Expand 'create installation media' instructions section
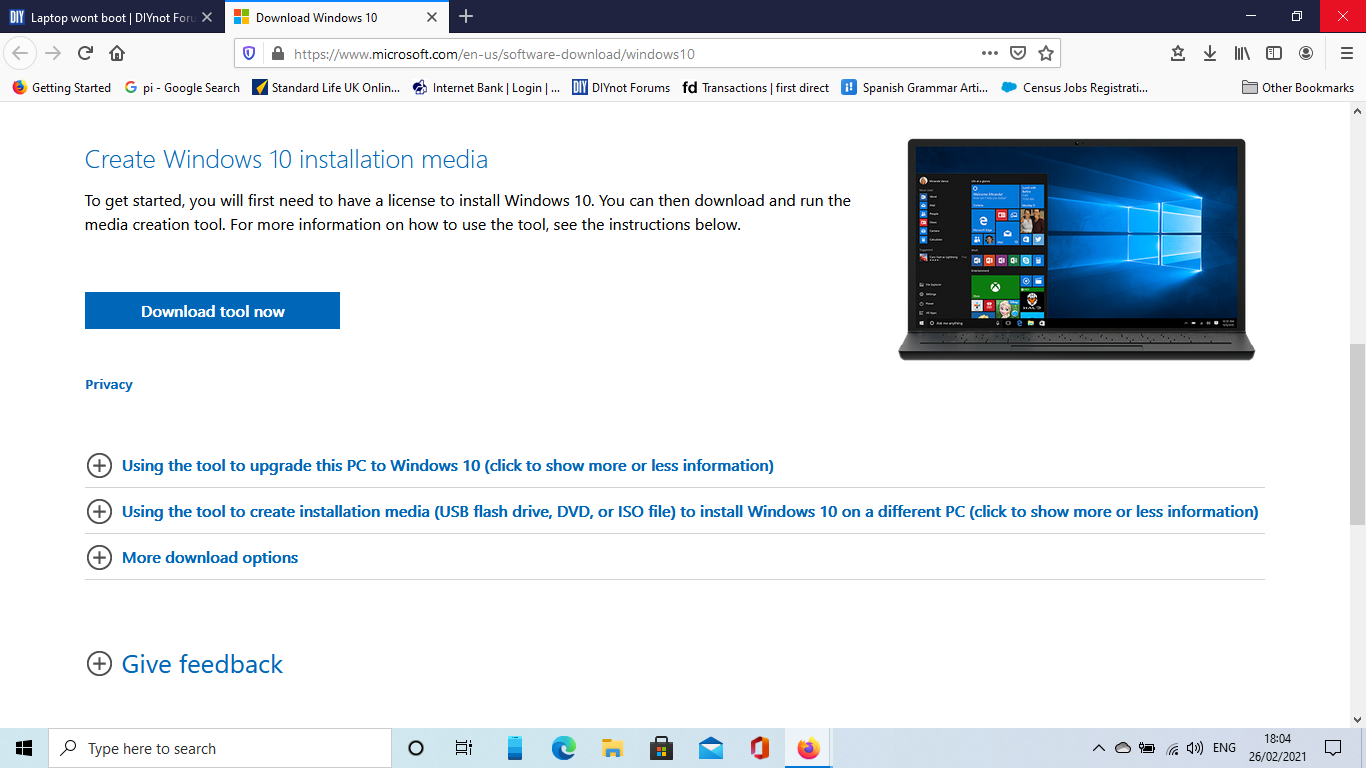Image resolution: width=1366 pixels, height=768 pixels. tap(689, 511)
